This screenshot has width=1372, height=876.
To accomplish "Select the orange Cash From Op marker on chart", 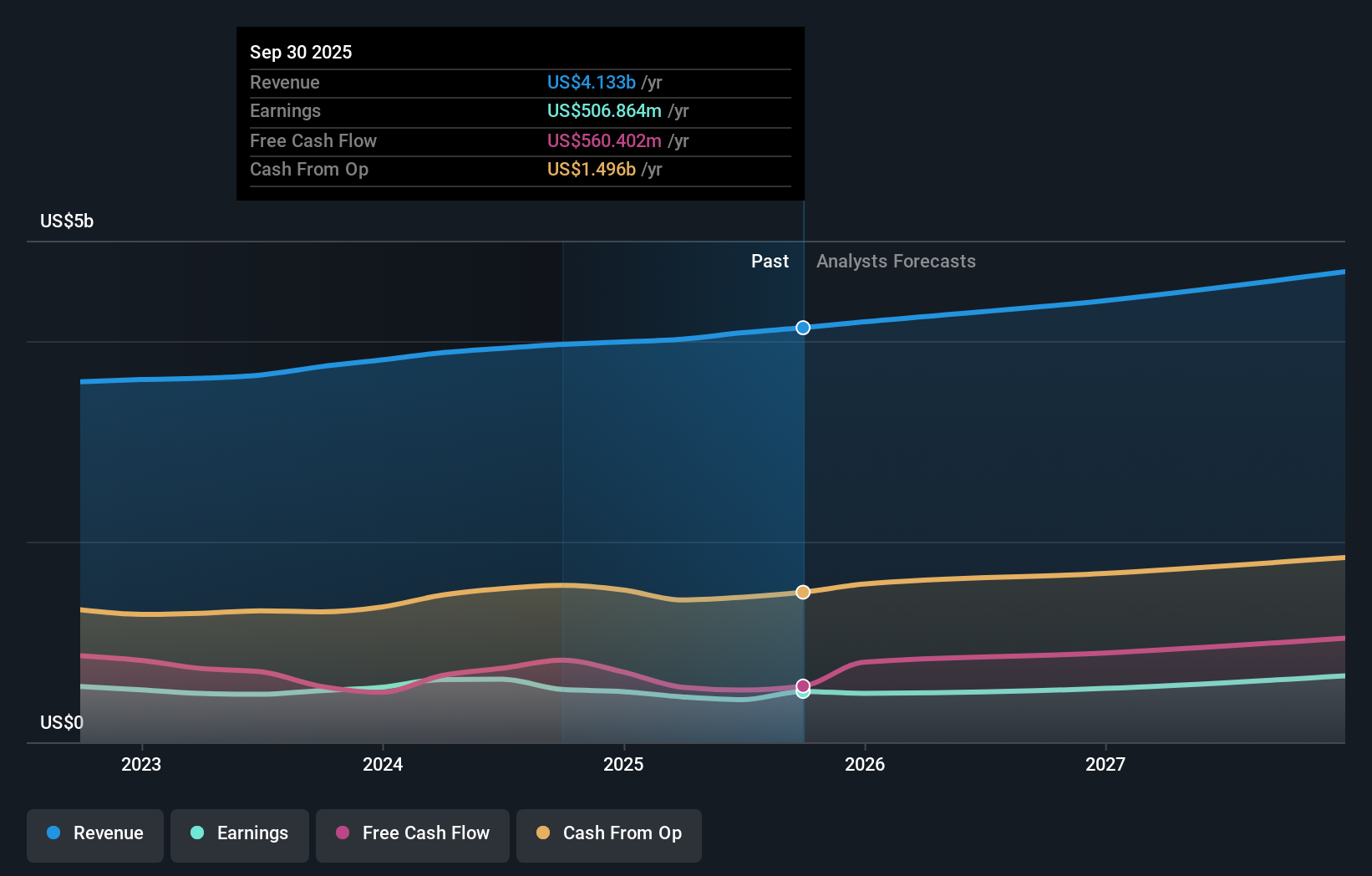I will [803, 592].
